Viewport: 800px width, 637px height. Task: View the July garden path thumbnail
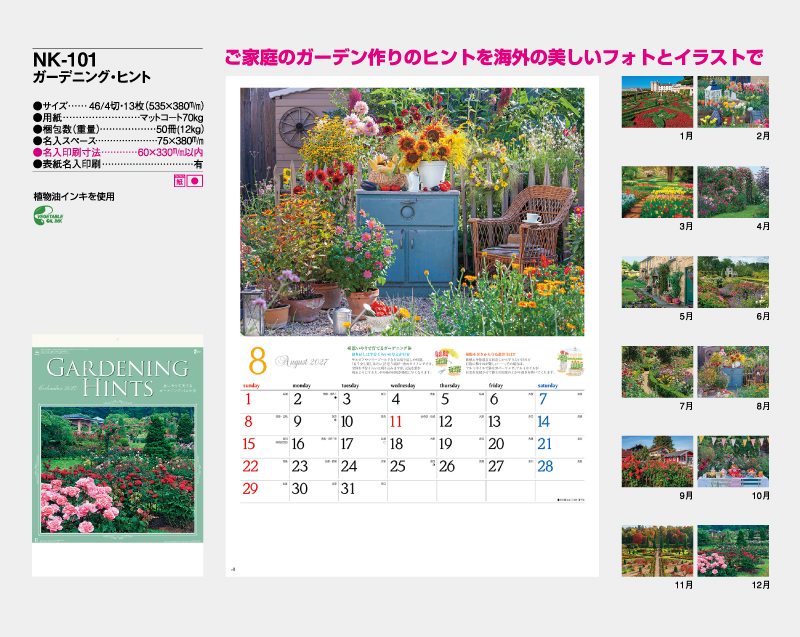pos(657,372)
